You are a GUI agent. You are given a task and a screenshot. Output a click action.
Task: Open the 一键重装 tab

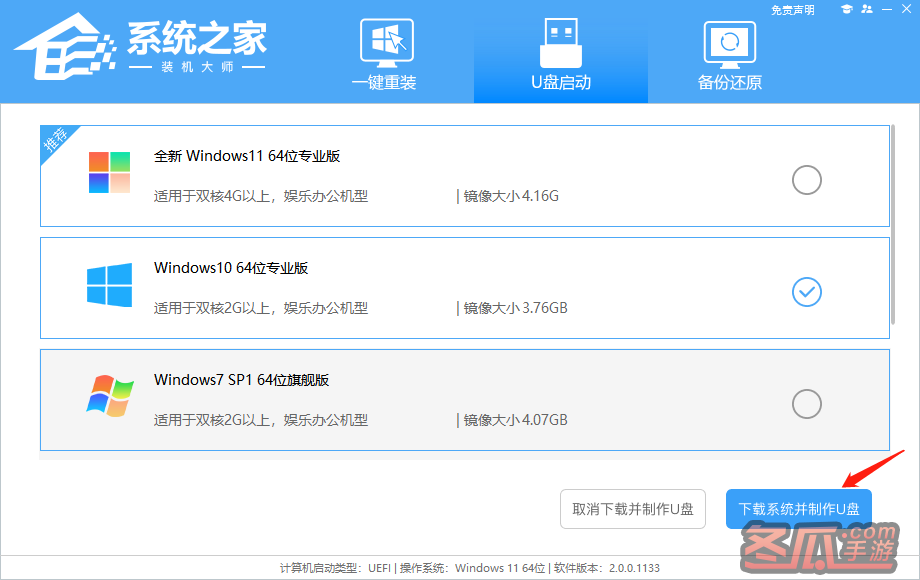coord(385,55)
